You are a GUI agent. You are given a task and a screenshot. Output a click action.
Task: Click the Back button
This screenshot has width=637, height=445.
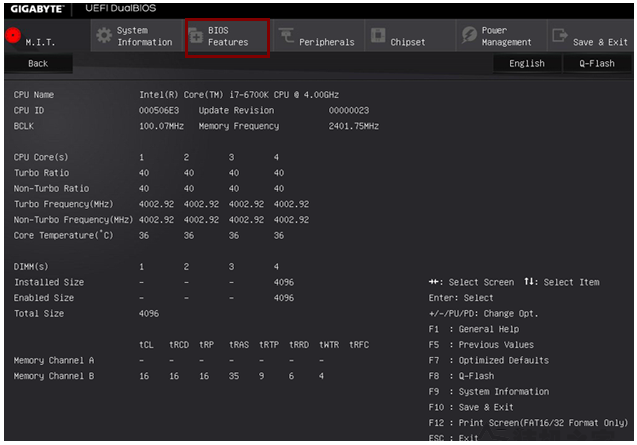click(x=38, y=63)
